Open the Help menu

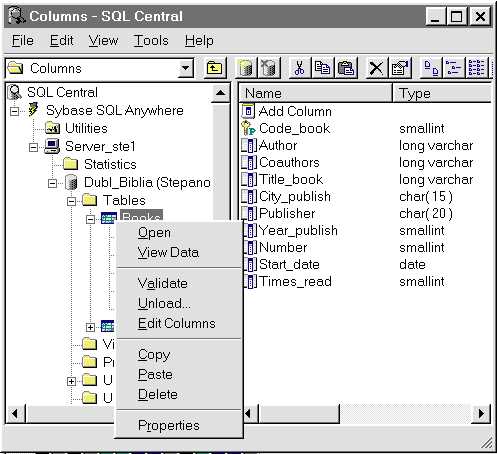(199, 41)
